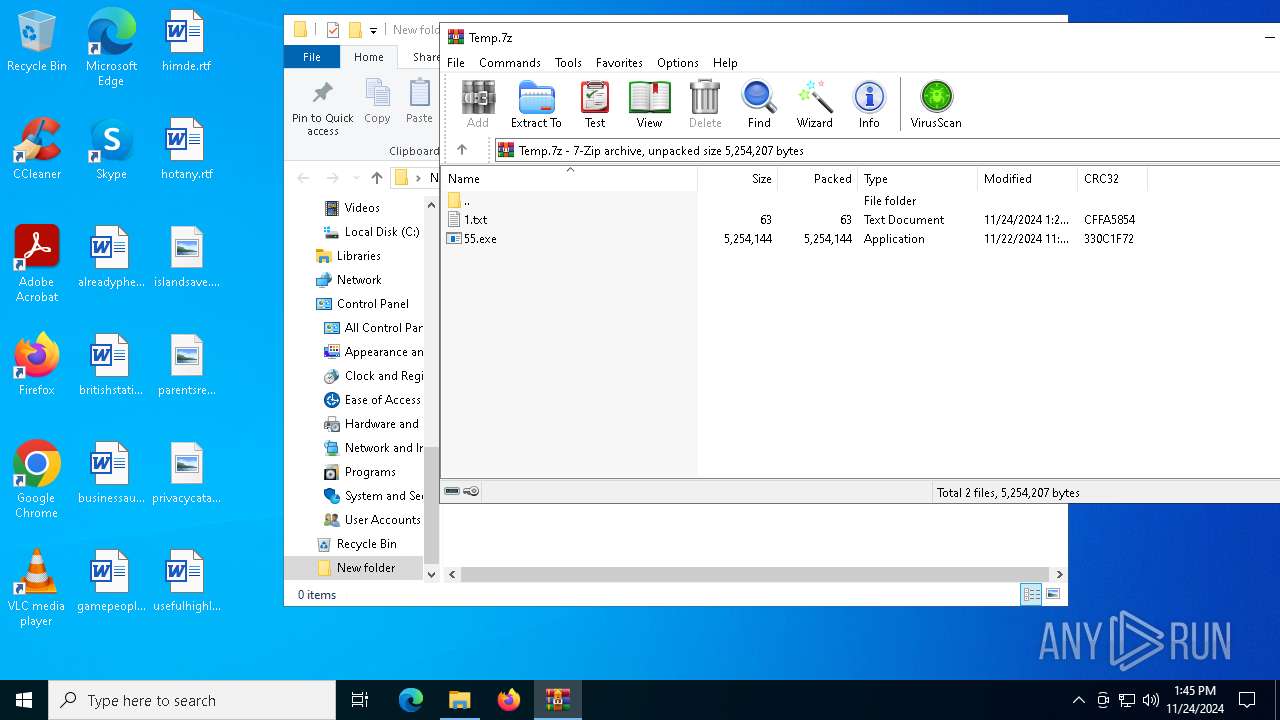The width and height of the screenshot is (1280, 720).
Task: Click the navigation pane scroll down arrow
Action: pyautogui.click(x=432, y=574)
